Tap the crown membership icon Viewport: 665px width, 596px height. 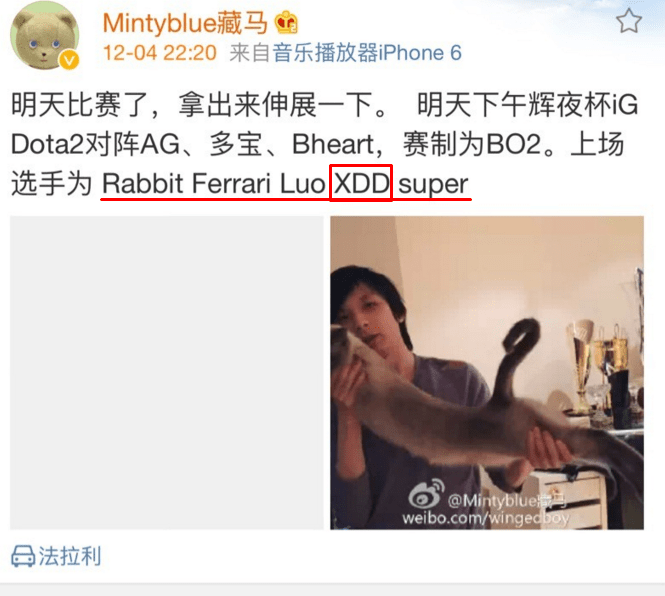(286, 22)
